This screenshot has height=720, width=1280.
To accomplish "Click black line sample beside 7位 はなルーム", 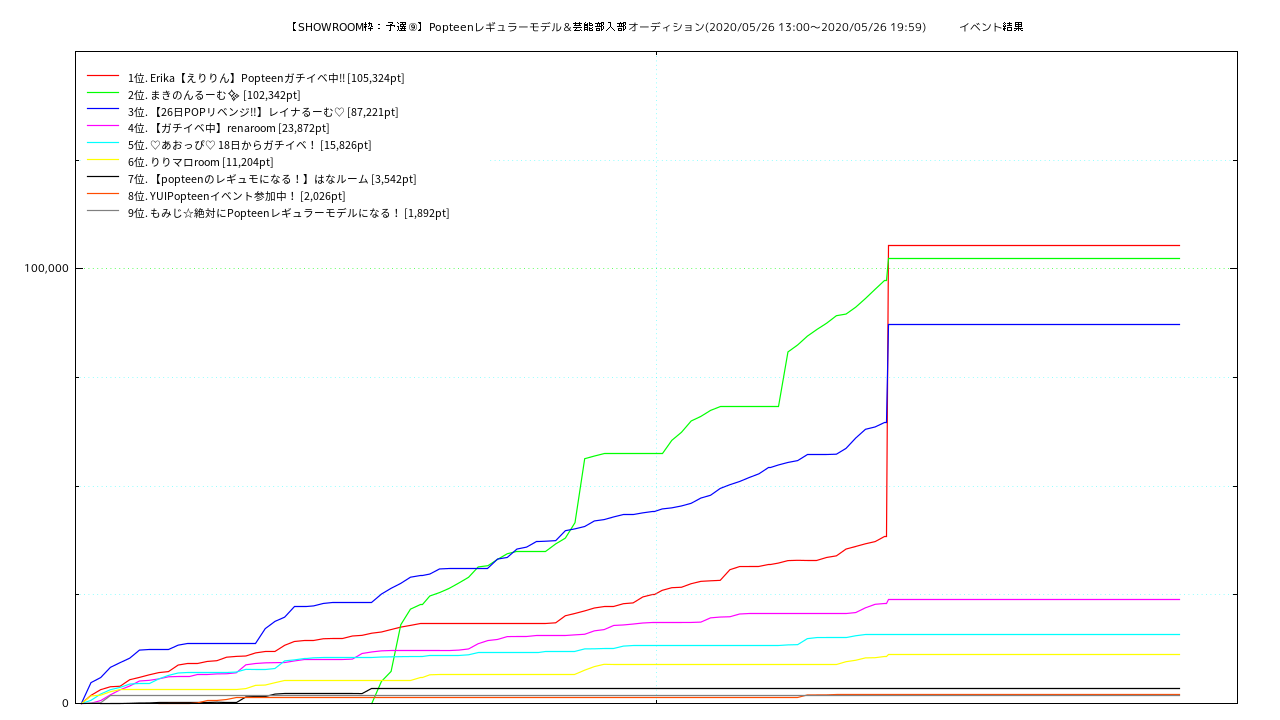I will coord(103,177).
